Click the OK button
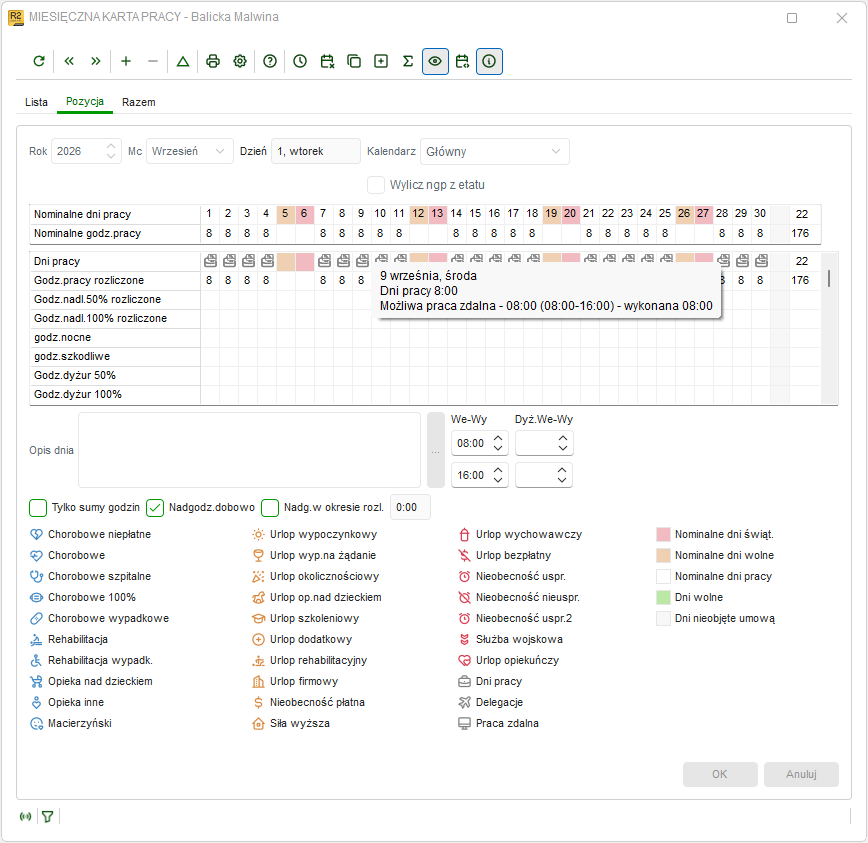The height and width of the screenshot is (843, 868). pos(720,774)
